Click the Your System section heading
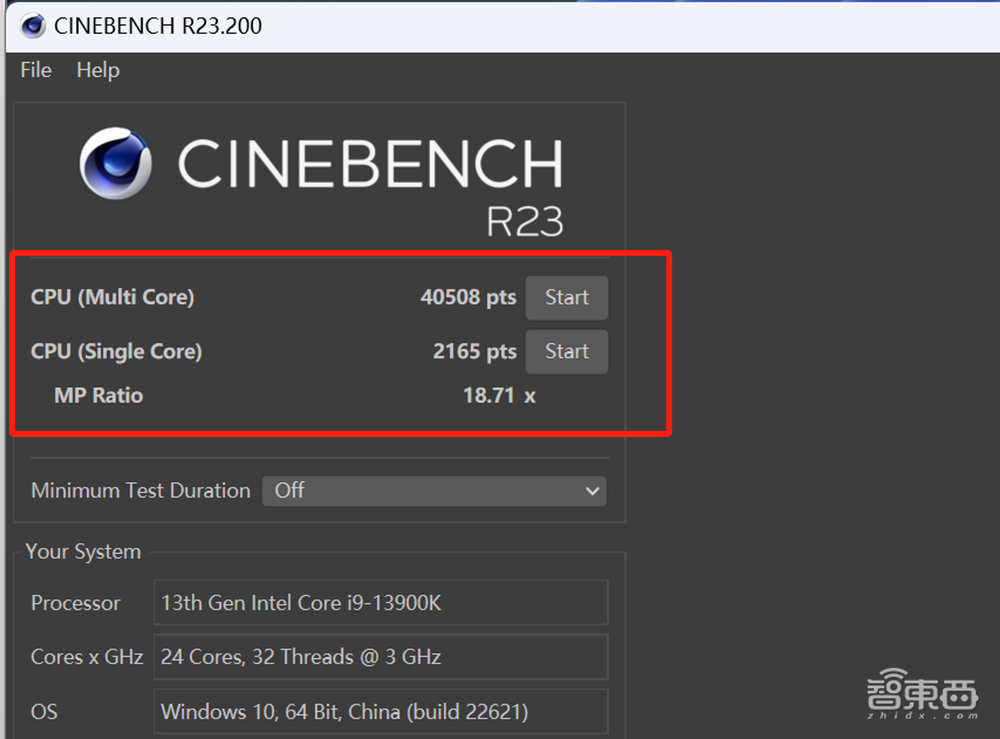This screenshot has width=1000, height=739. tap(83, 552)
